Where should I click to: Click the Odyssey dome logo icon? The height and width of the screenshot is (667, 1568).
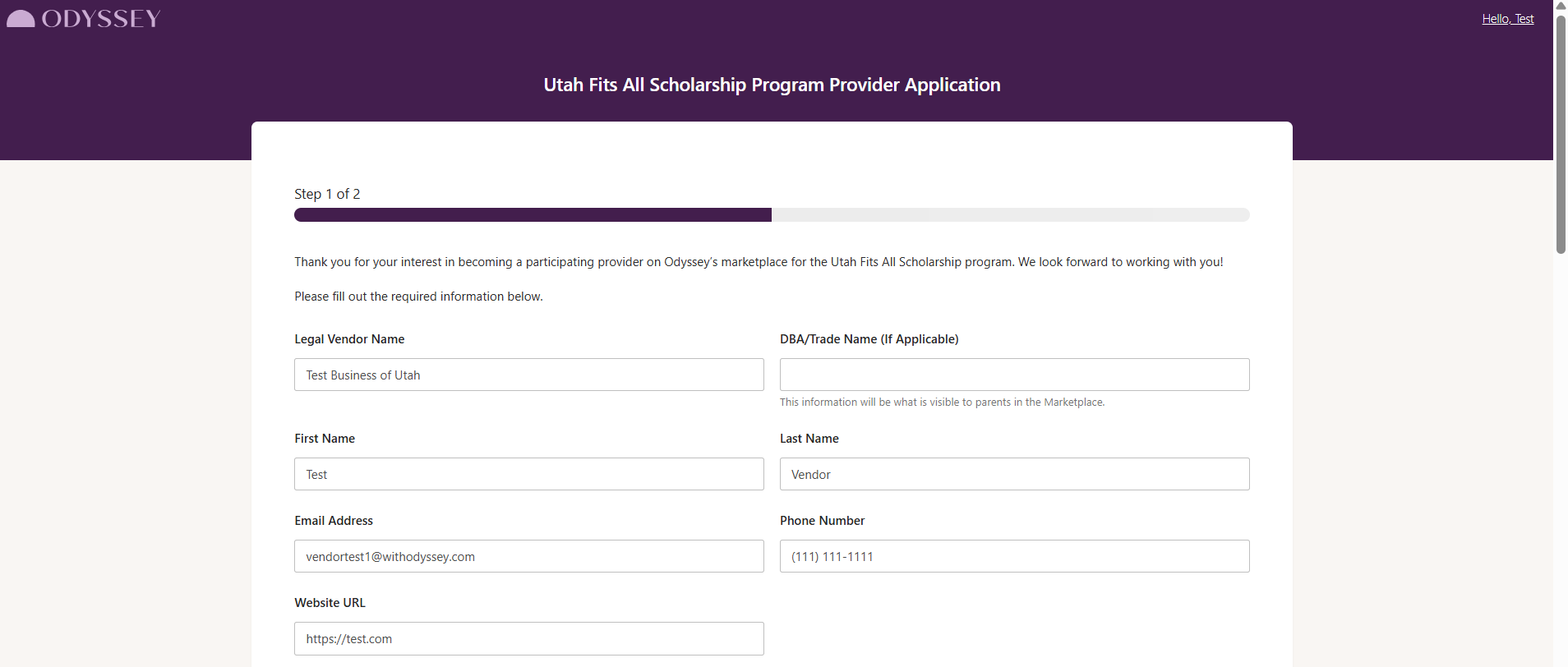(21, 19)
